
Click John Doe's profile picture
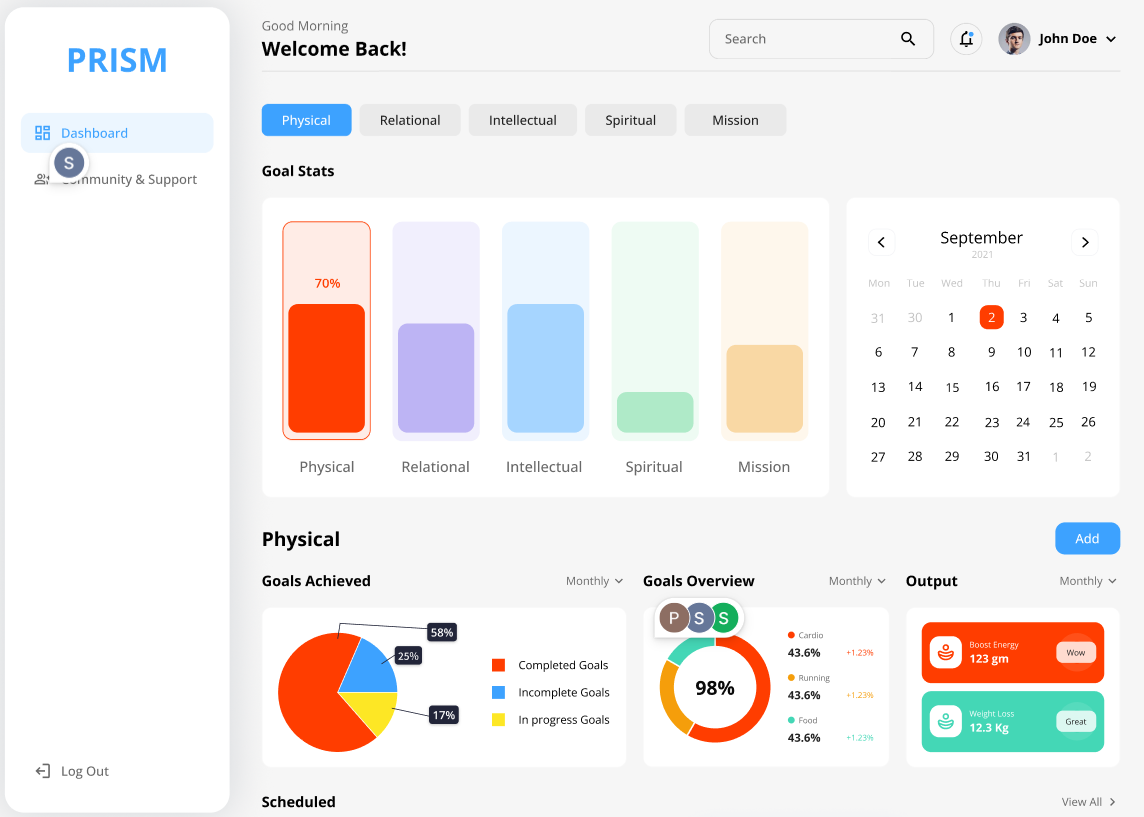1014,39
